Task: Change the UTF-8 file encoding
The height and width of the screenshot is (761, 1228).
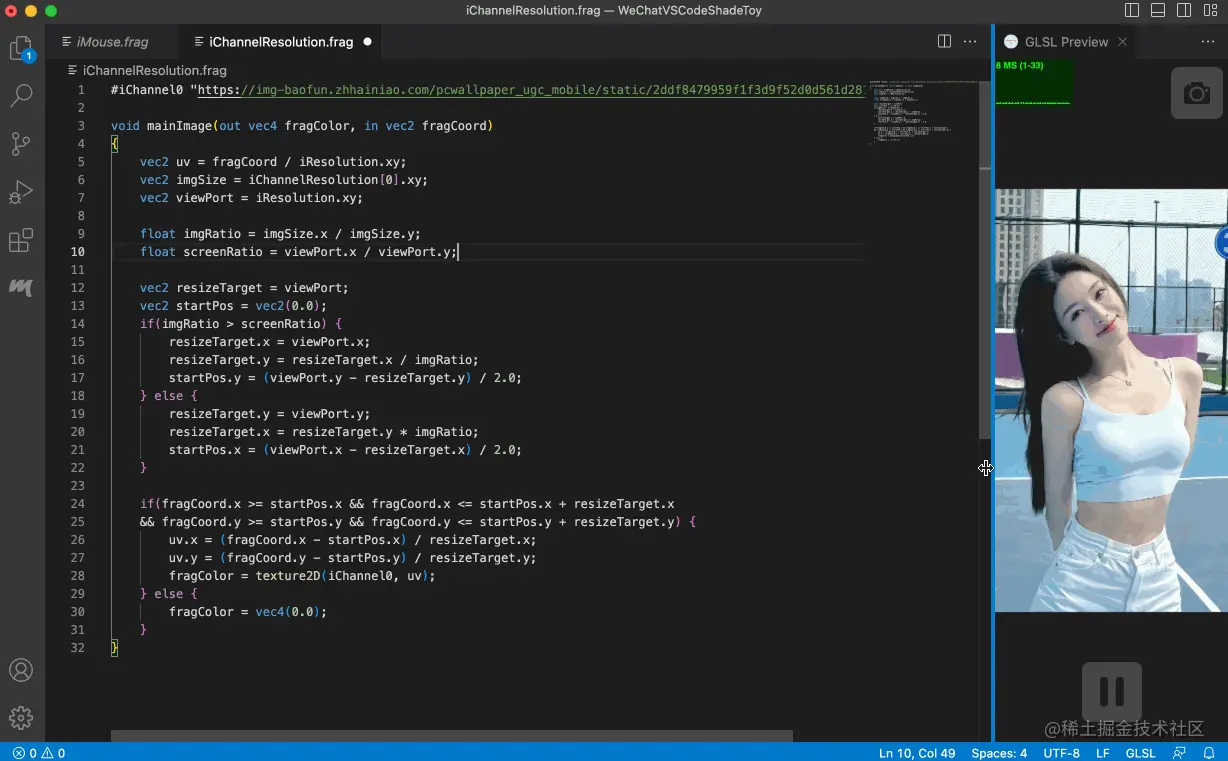Action: (1061, 753)
